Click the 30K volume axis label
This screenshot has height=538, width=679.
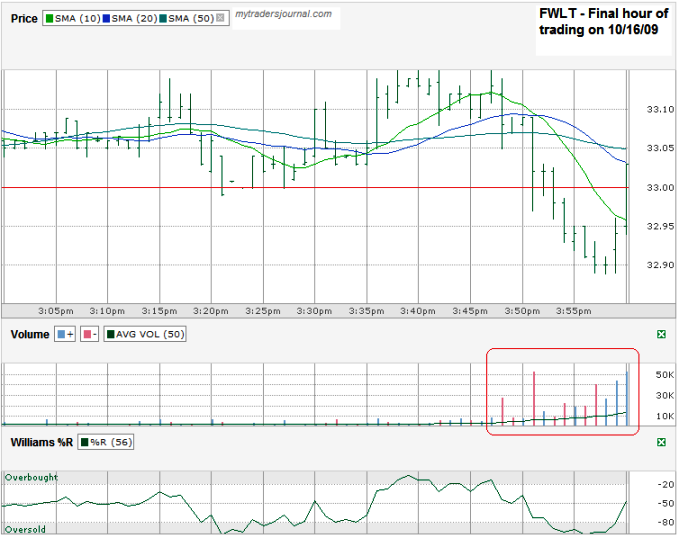(665, 395)
